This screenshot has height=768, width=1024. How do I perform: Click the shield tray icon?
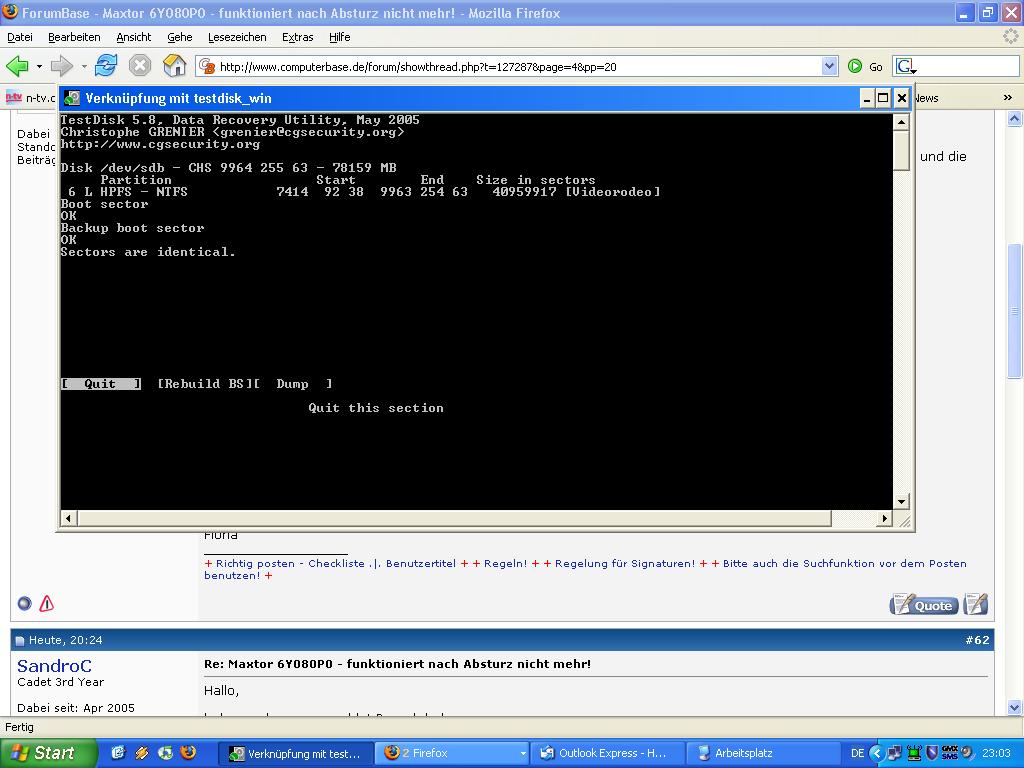[x=933, y=753]
